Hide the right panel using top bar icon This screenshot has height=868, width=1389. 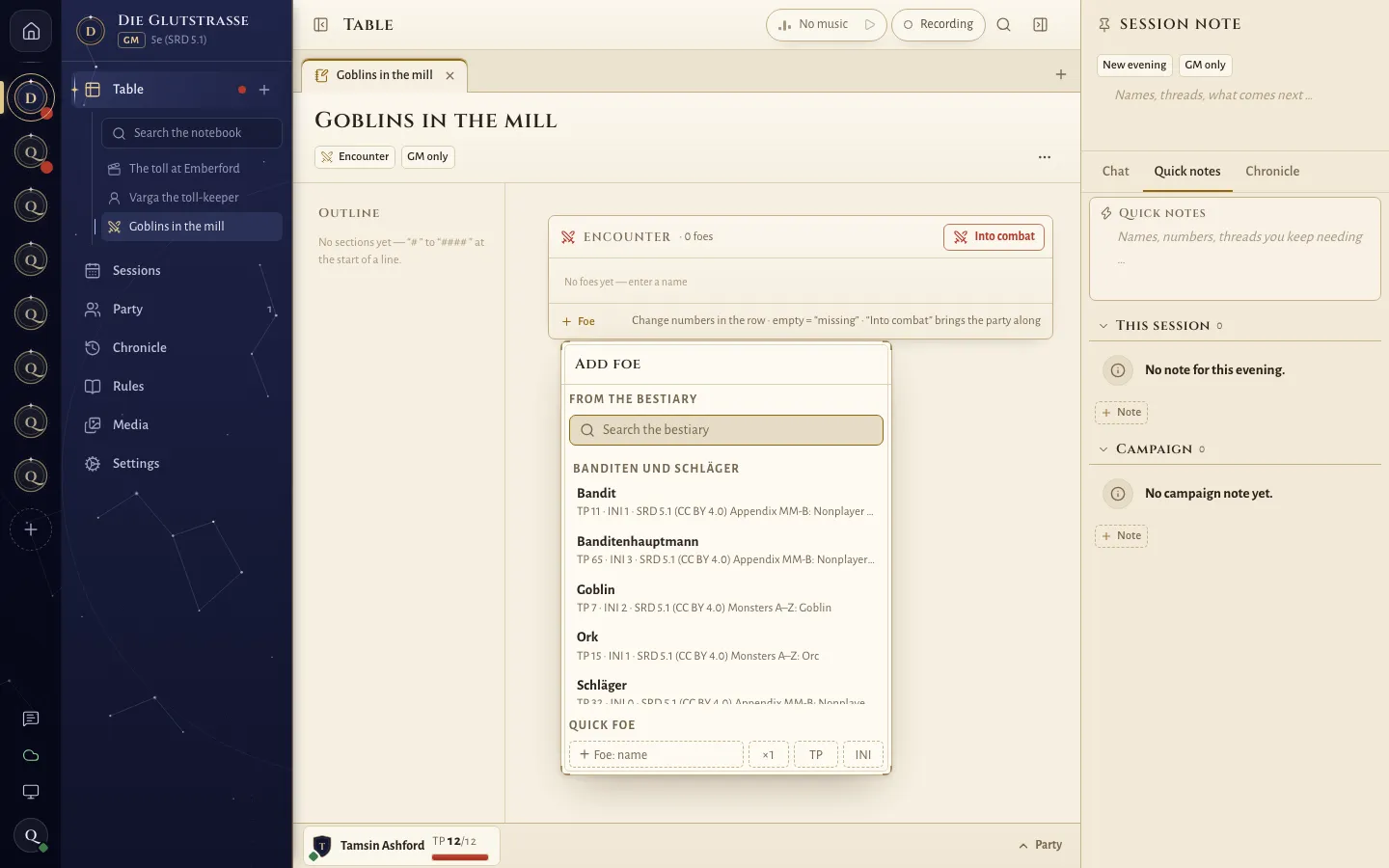pyautogui.click(x=1040, y=25)
